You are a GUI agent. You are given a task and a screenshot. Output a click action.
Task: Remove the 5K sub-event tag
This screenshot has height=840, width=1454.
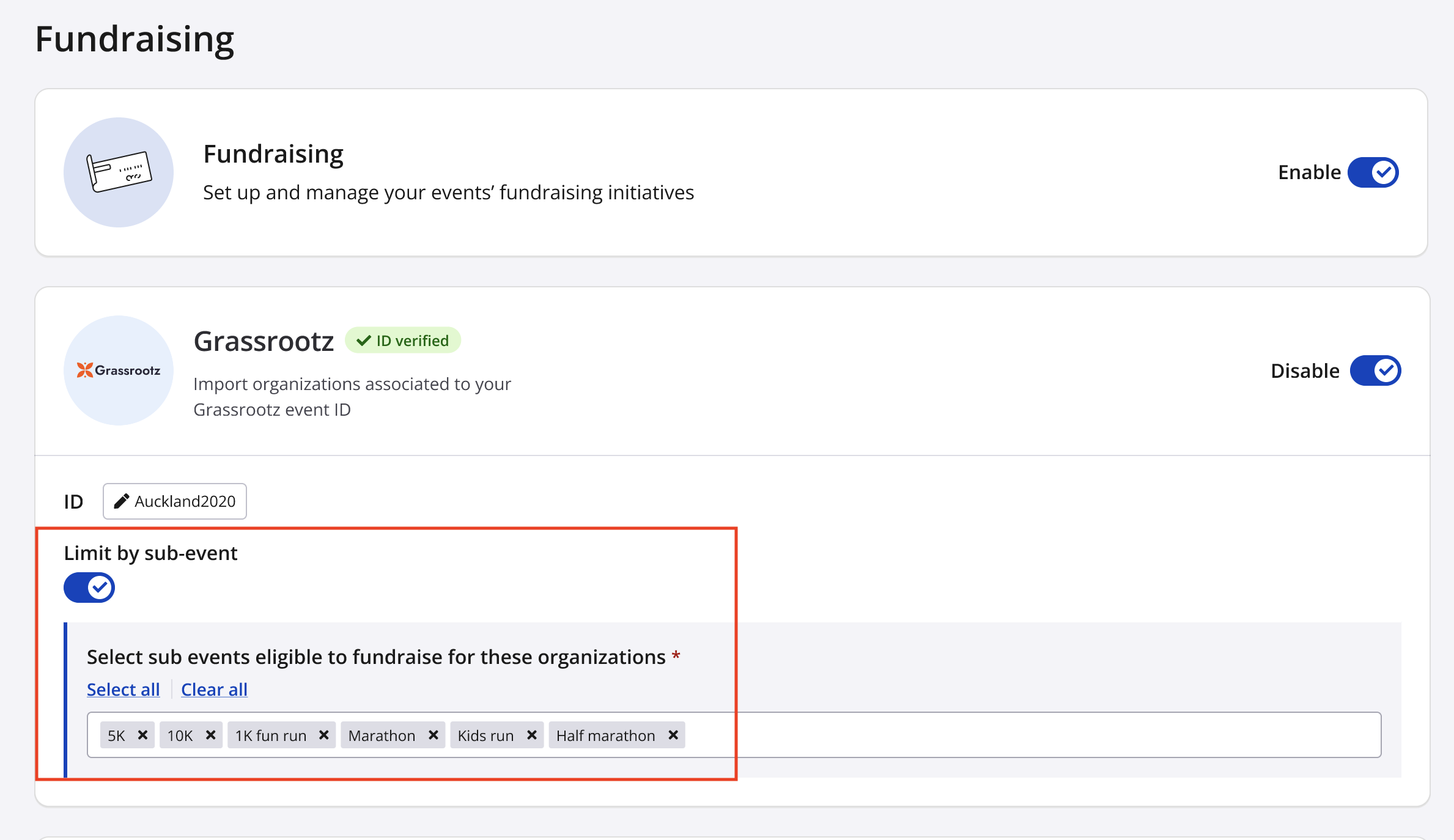click(142, 735)
